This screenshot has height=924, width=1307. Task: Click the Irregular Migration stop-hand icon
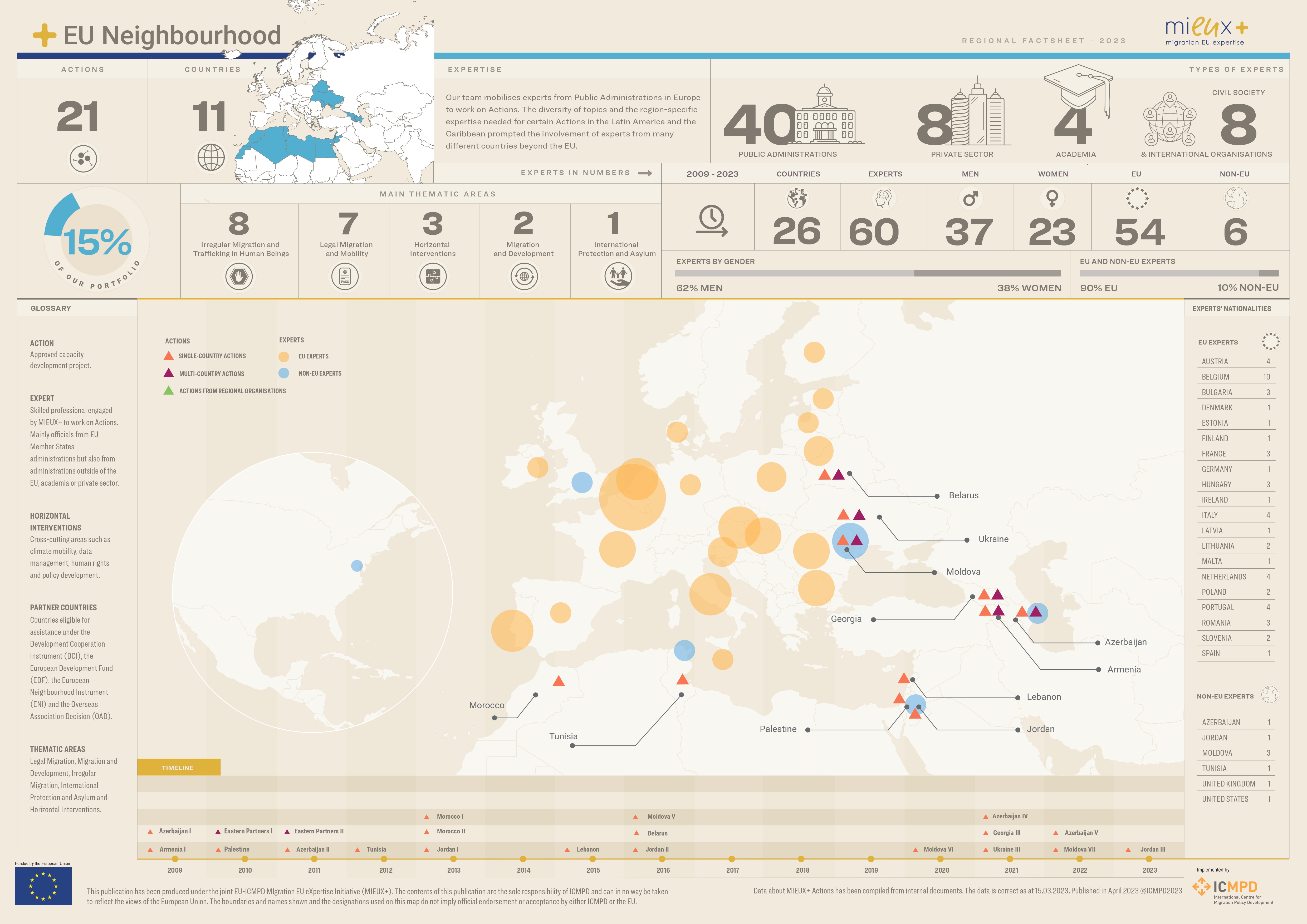pos(239,277)
